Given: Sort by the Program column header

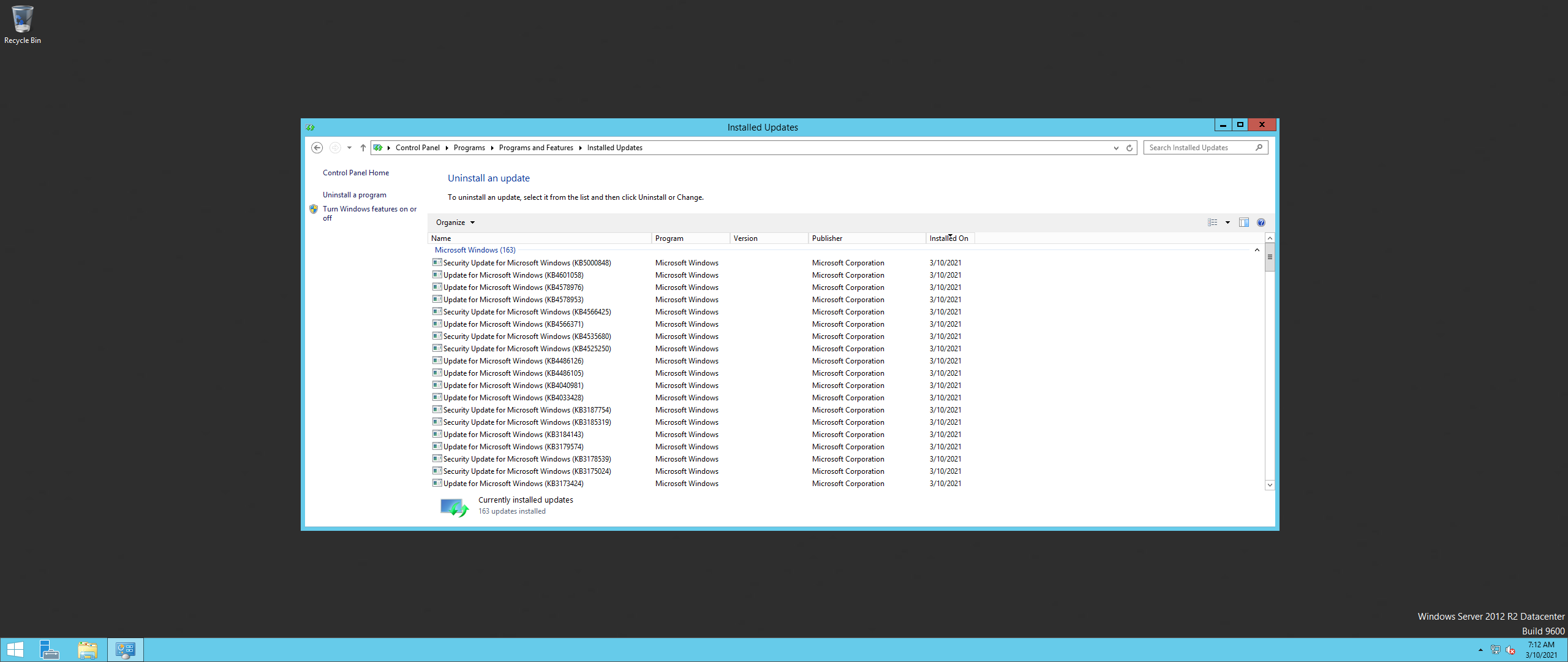Looking at the screenshot, I should (x=691, y=238).
